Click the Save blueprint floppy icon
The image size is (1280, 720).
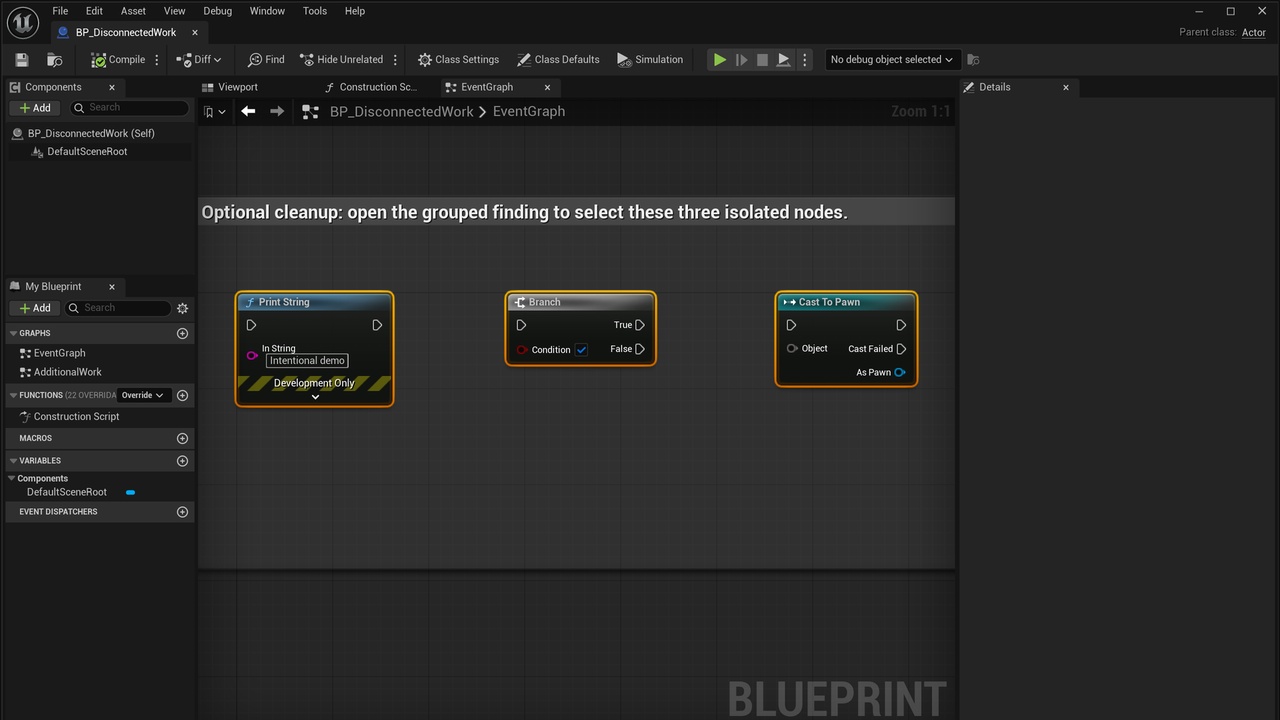pos(22,60)
